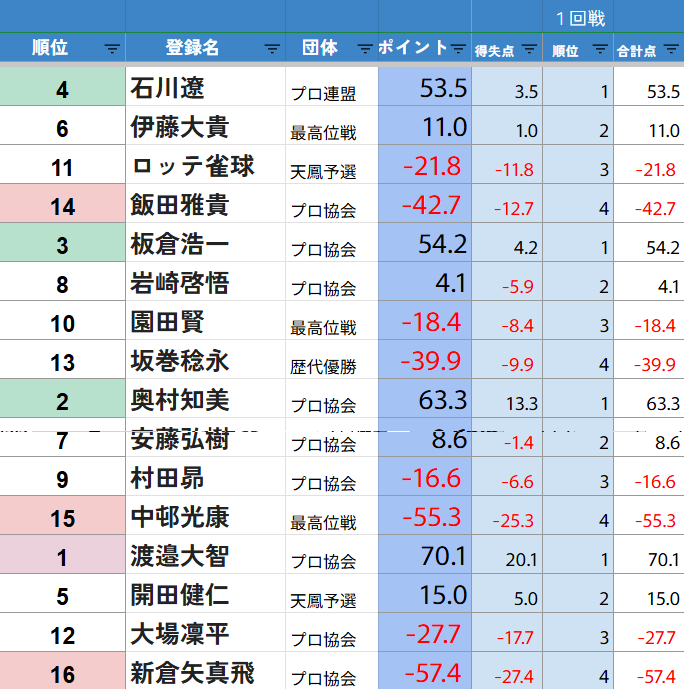Click 得失点 cell -27.4
This screenshot has height=689, width=684.
pyautogui.click(x=507, y=671)
